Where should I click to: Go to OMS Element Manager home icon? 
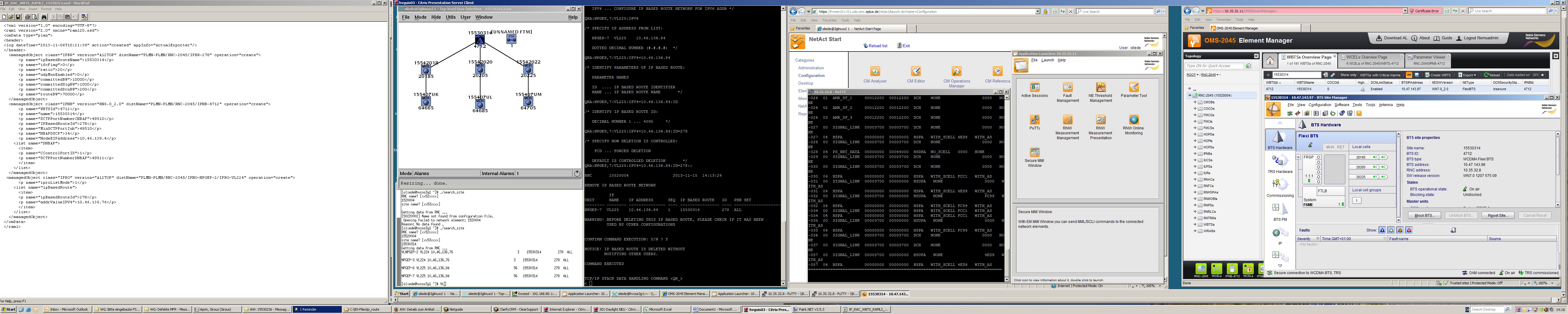[1270, 60]
